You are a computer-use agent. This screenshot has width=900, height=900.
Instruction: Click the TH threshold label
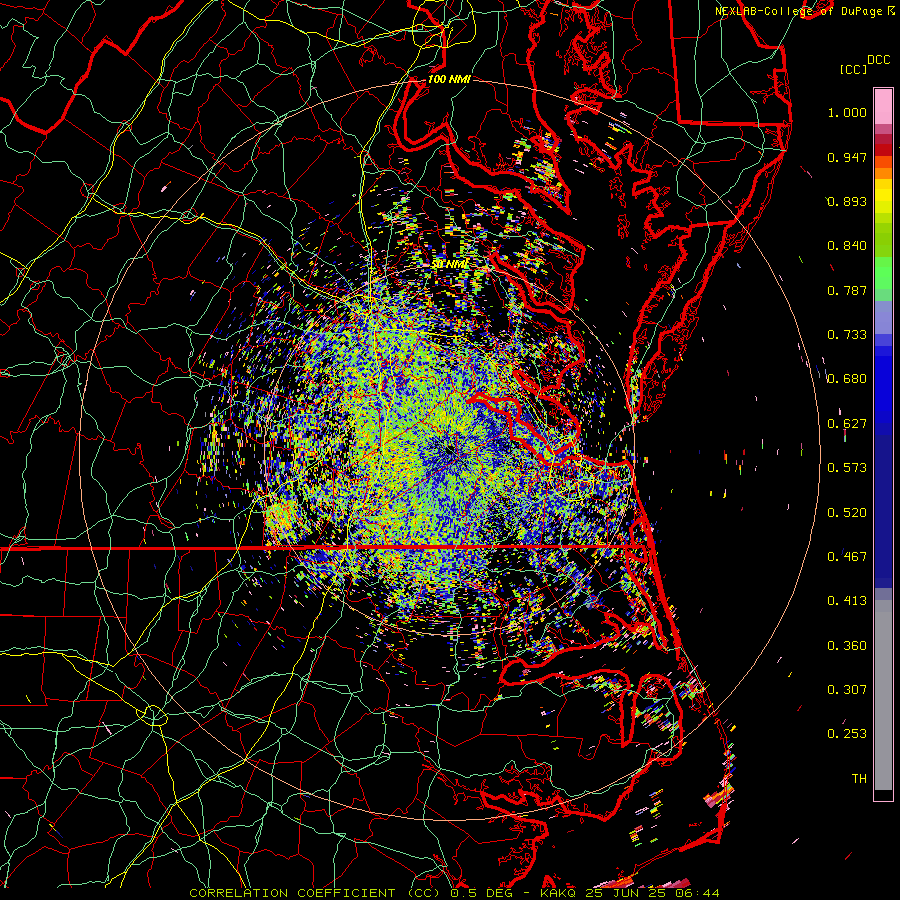coord(859,779)
